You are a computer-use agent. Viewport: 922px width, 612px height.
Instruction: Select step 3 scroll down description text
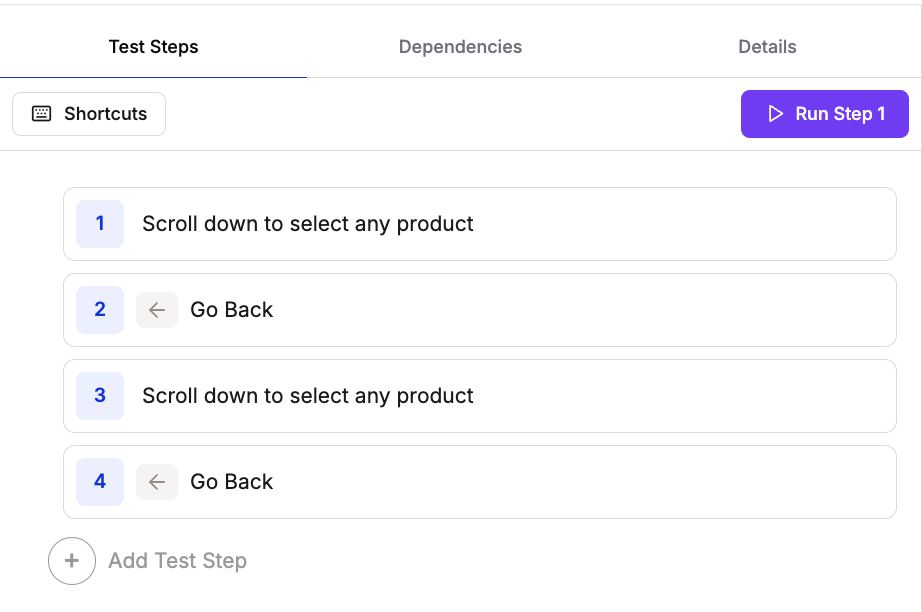[x=308, y=396]
